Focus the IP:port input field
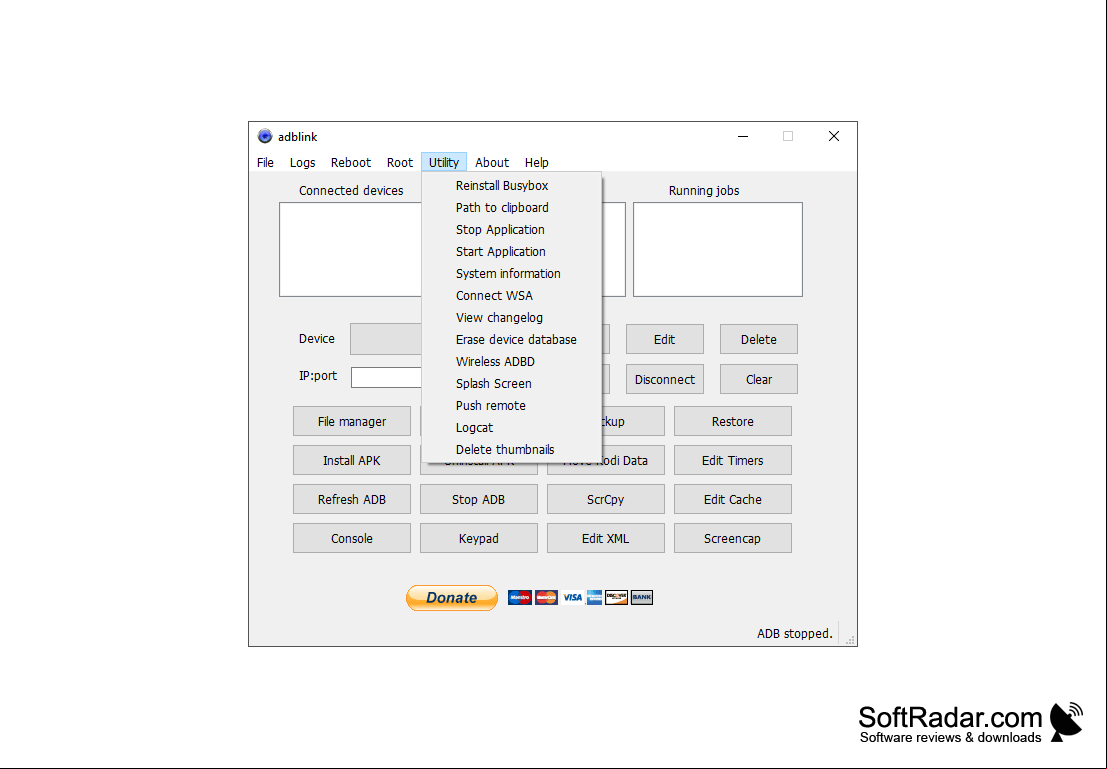Viewport: 1107px width, 769px height. pyautogui.click(x=387, y=377)
